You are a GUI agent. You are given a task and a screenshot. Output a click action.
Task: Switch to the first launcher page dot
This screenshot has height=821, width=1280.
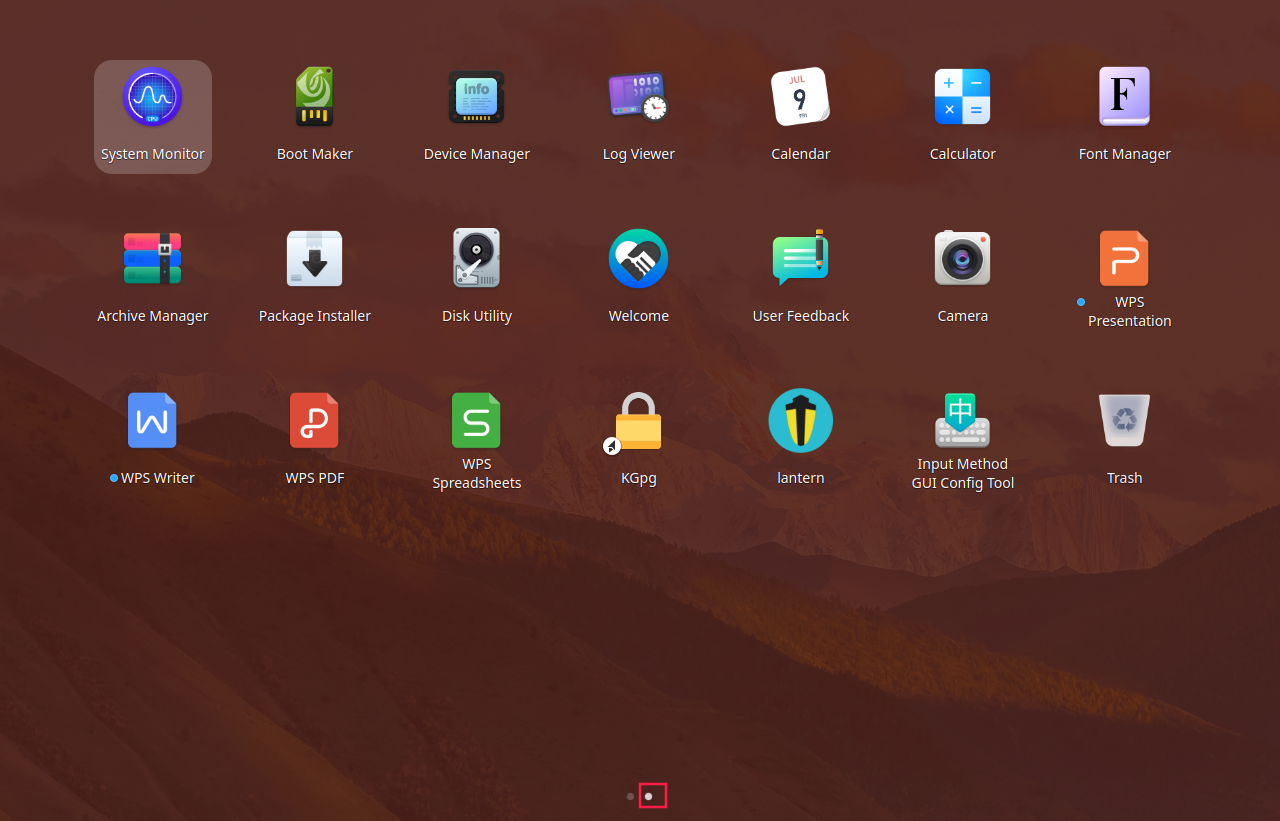(630, 796)
